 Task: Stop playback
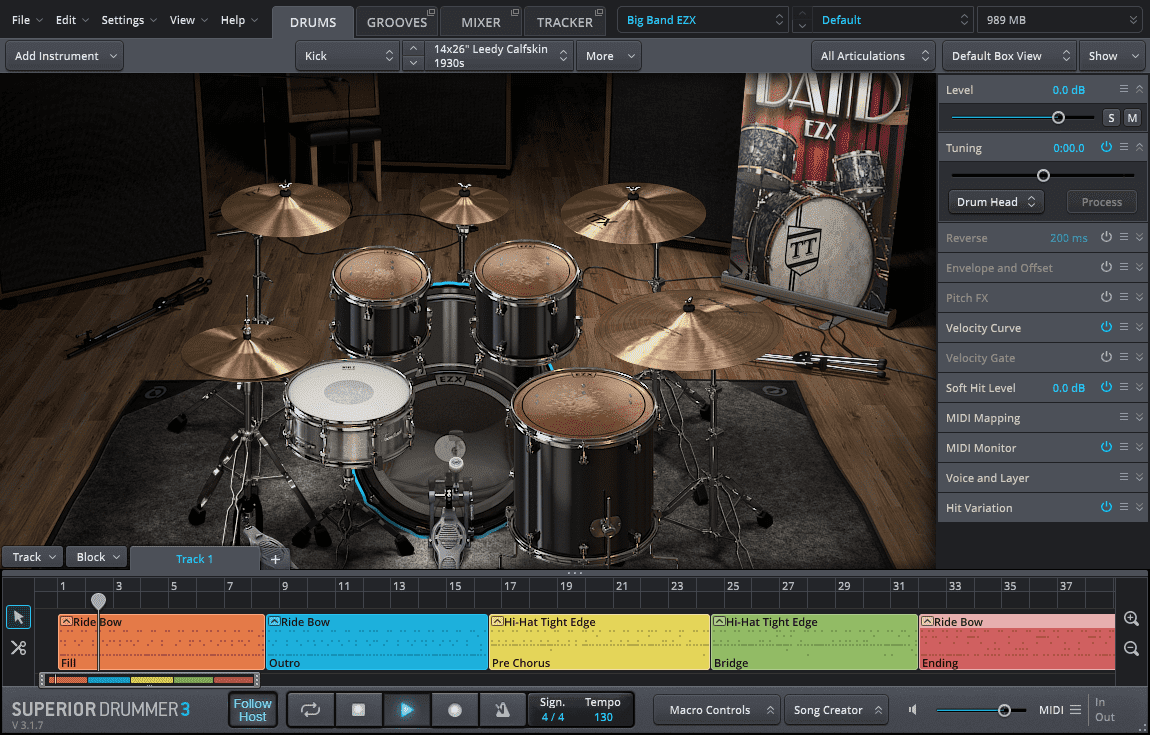(x=359, y=709)
